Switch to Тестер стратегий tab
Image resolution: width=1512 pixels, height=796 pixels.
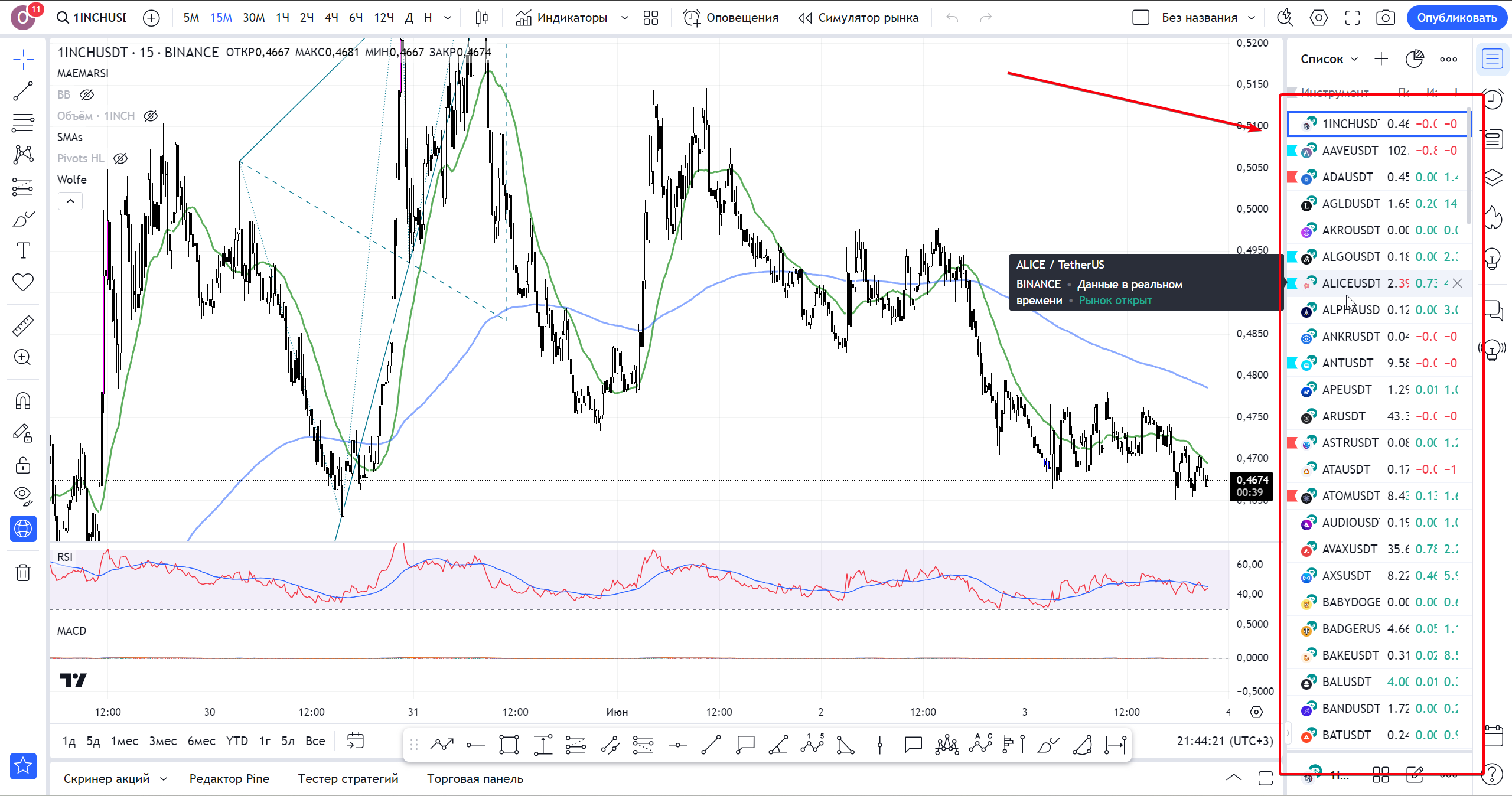tap(348, 778)
